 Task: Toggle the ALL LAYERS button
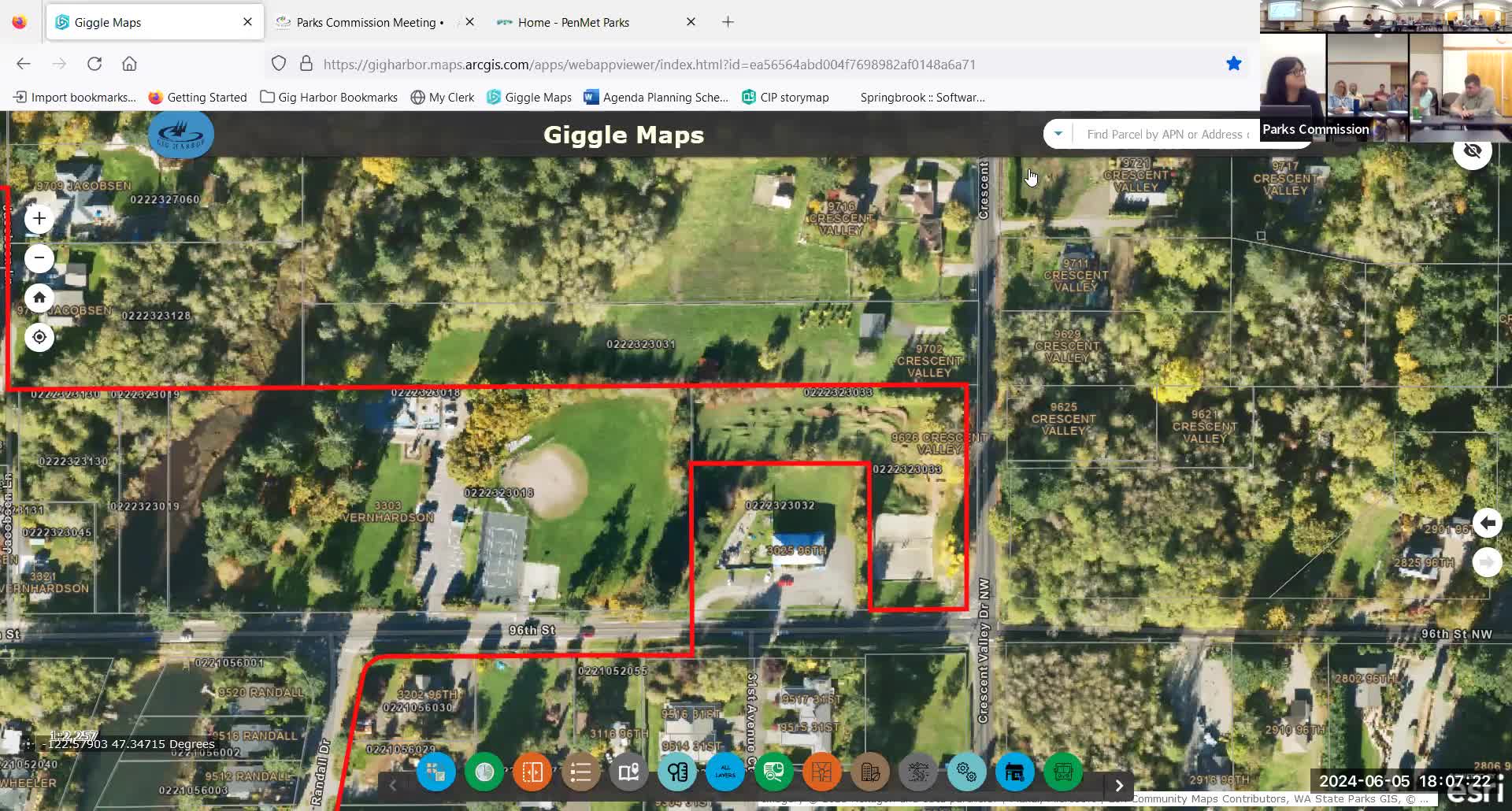[724, 772]
